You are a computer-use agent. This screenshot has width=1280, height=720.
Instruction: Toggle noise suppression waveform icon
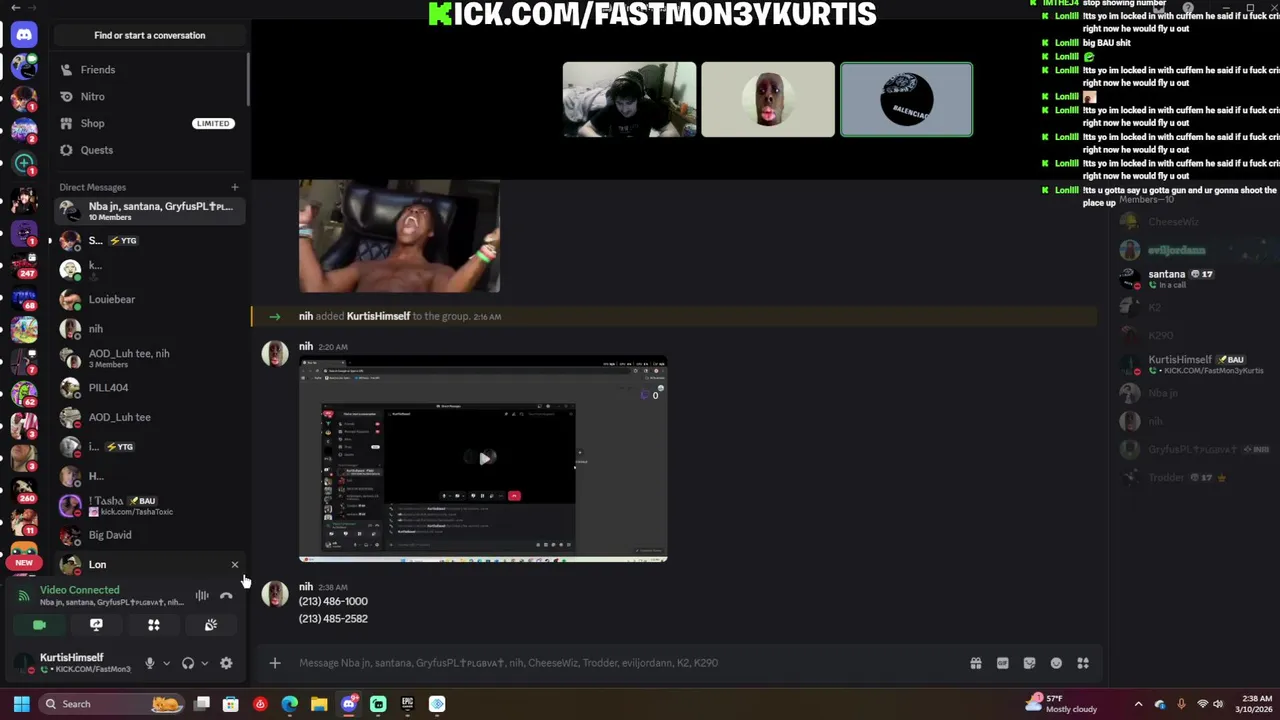(x=202, y=596)
